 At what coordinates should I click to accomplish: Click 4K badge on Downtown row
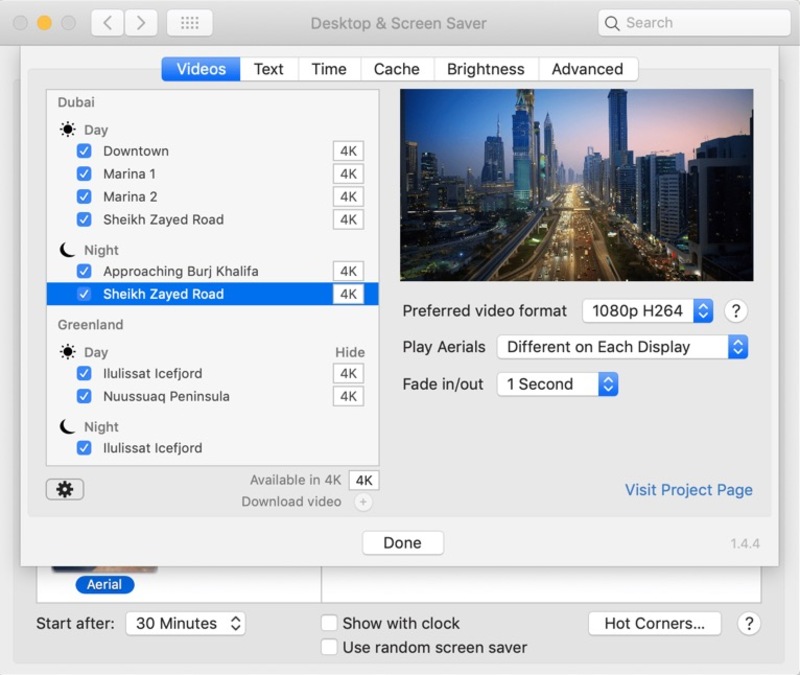pyautogui.click(x=348, y=151)
